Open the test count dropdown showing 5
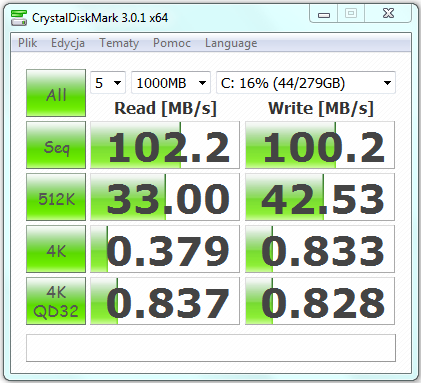 tap(108, 83)
